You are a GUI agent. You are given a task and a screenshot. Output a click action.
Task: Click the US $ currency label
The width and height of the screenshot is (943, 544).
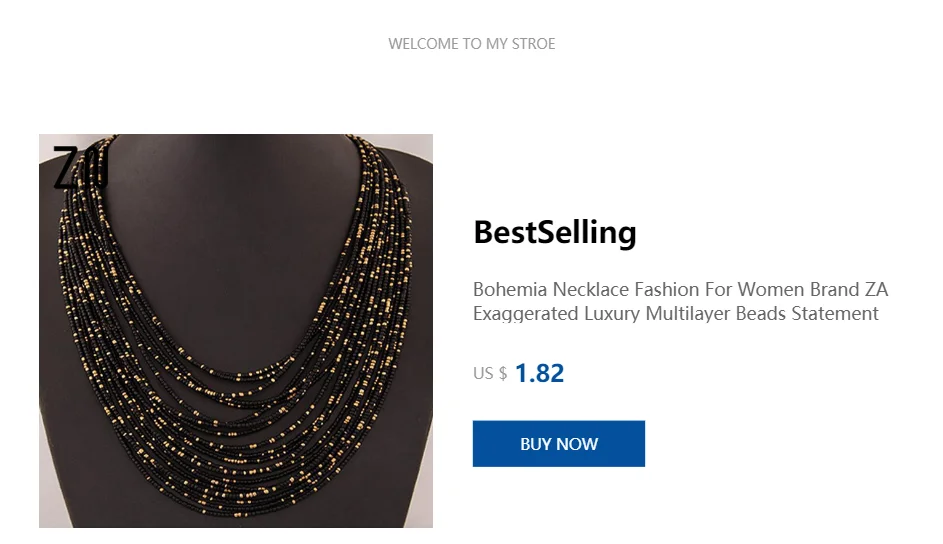(490, 374)
